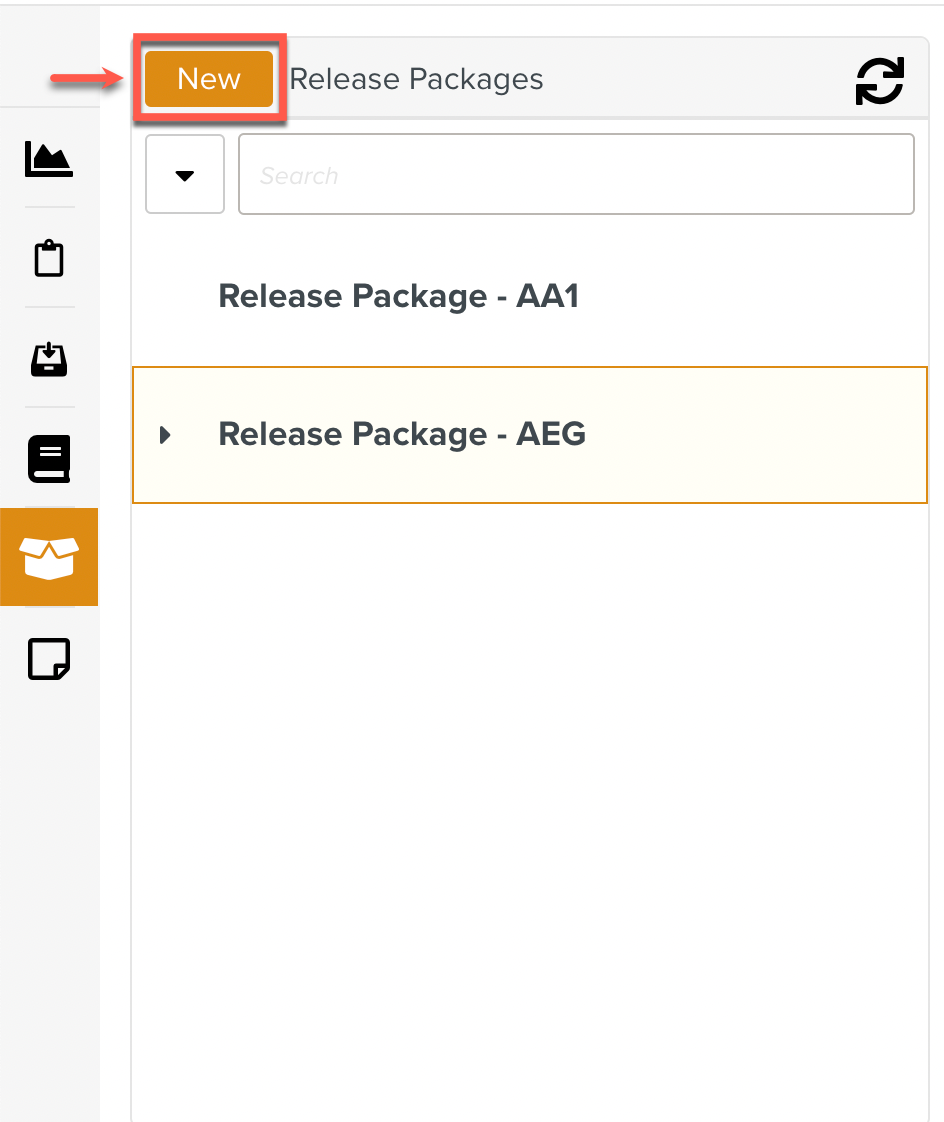Select the inbox download tray icon

tap(49, 359)
